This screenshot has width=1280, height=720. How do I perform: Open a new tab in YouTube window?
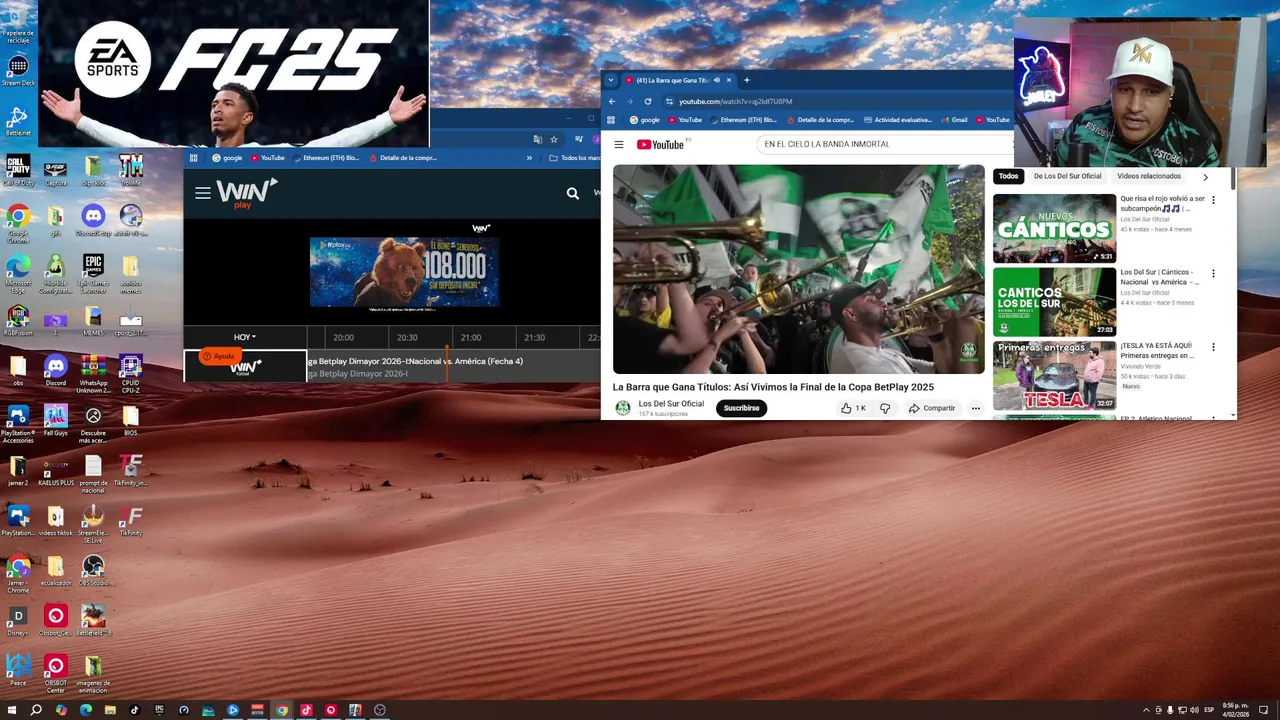746,80
